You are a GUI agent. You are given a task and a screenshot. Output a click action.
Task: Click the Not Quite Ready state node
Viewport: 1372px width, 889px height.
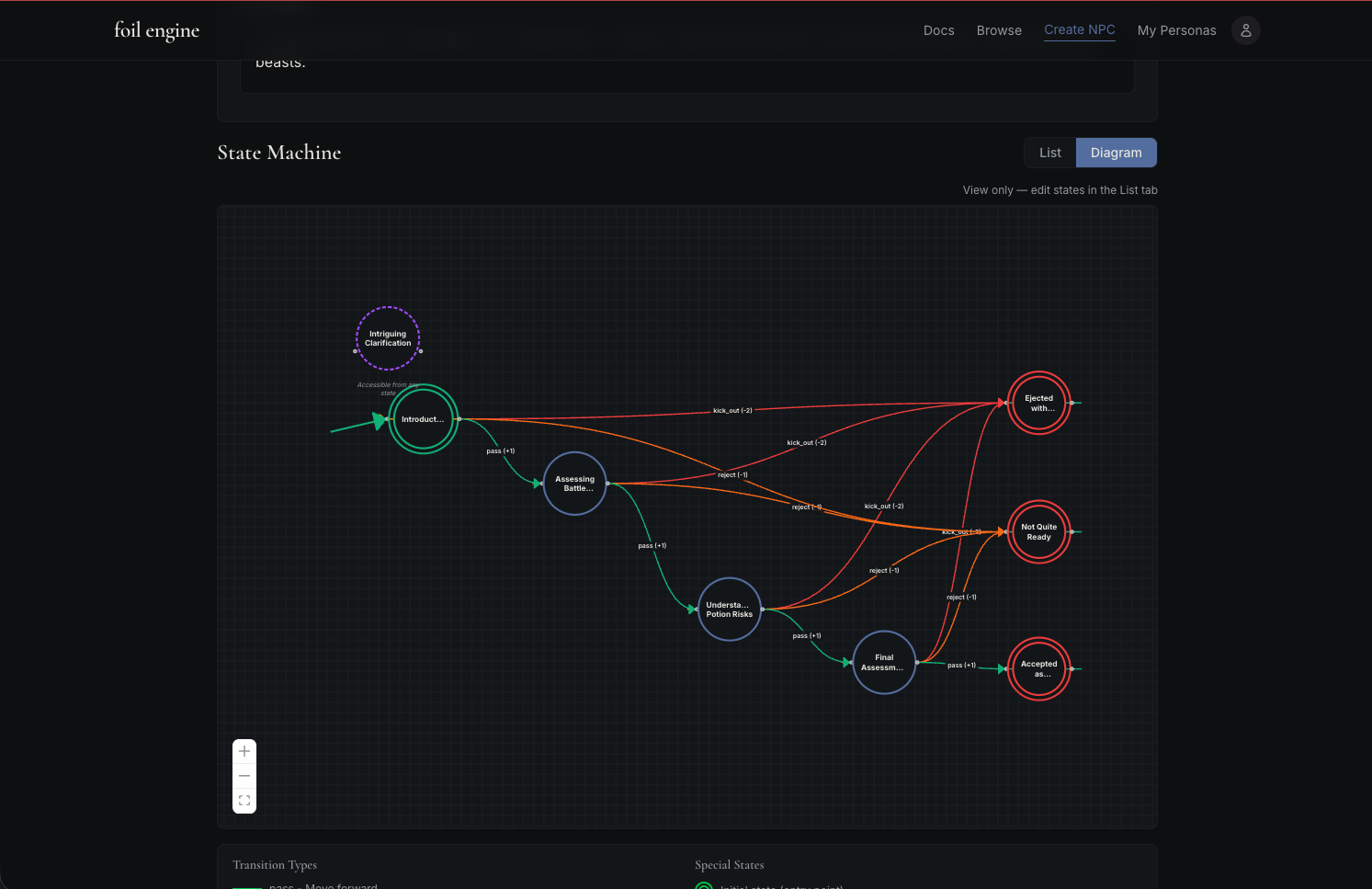click(x=1038, y=531)
